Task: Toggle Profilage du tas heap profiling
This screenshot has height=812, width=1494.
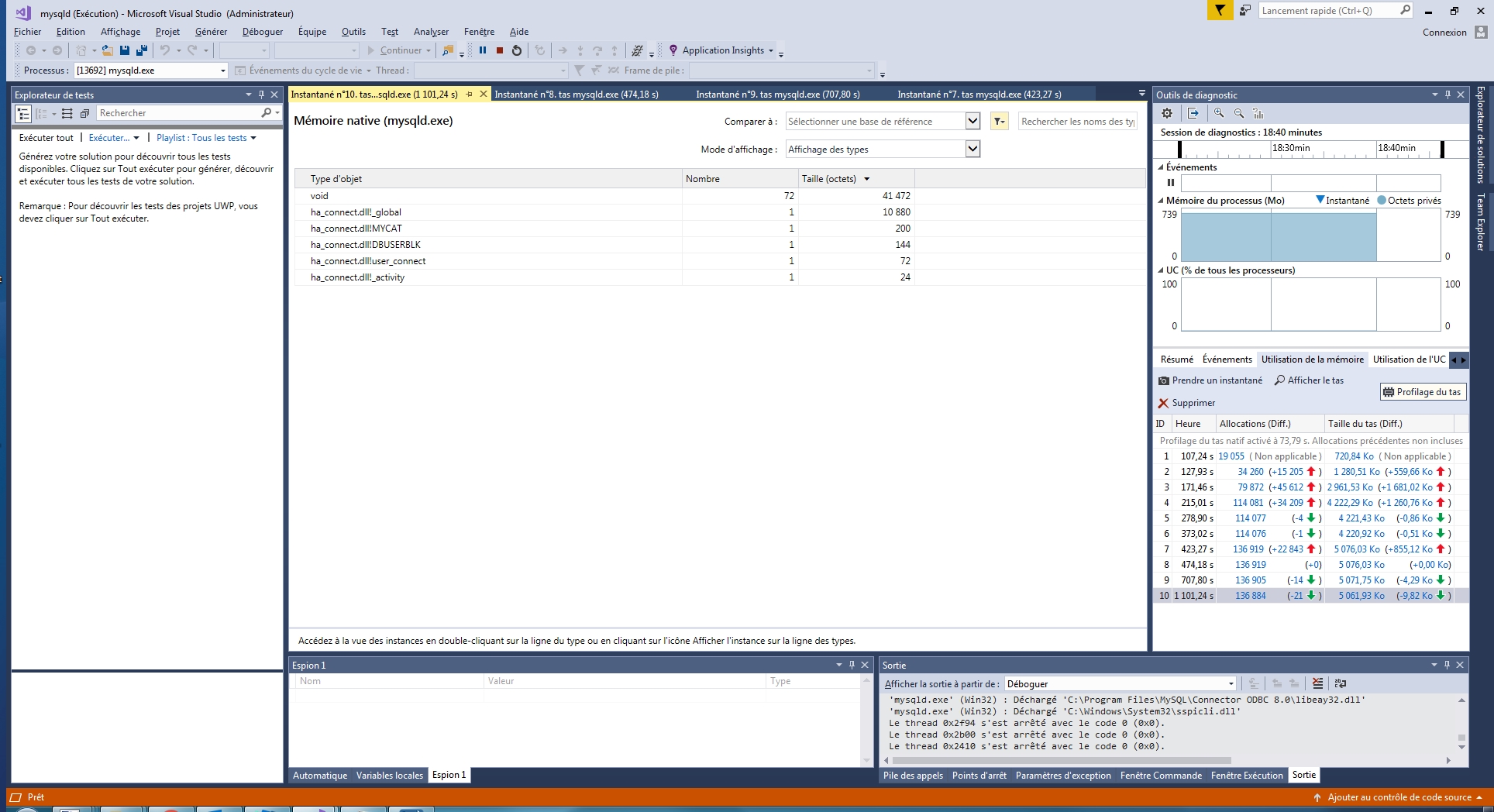Action: (x=1422, y=392)
